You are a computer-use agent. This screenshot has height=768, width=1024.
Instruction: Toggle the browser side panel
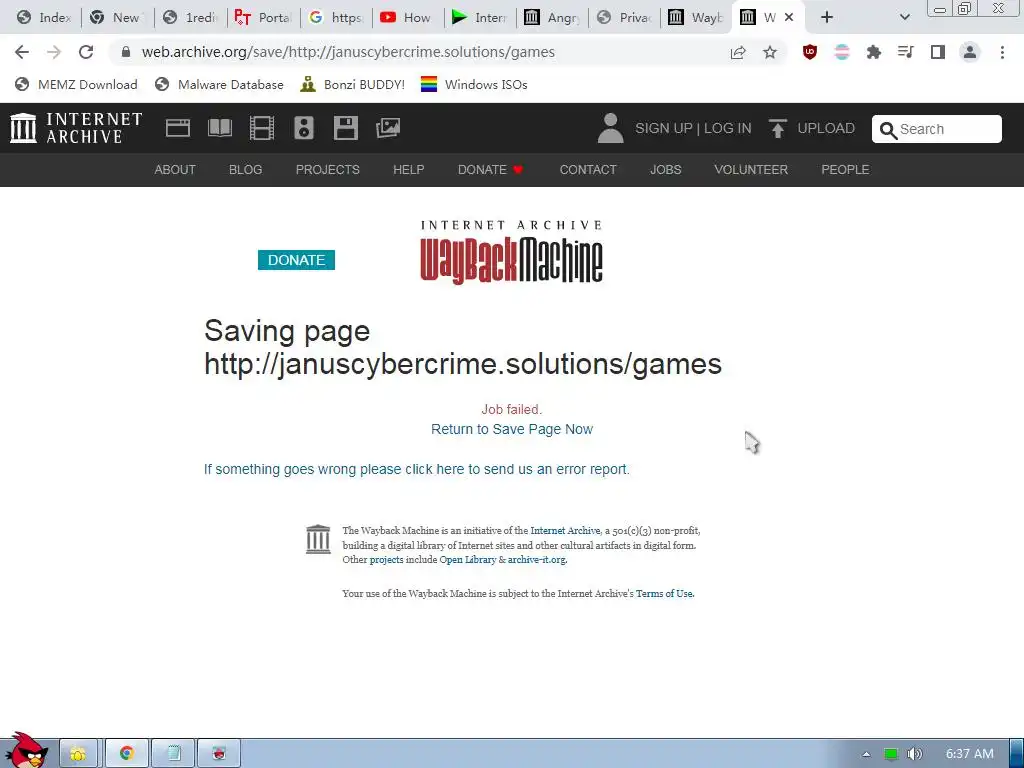[938, 52]
